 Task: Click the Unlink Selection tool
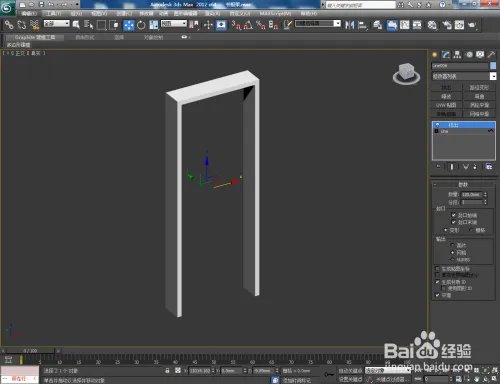click(x=22, y=25)
